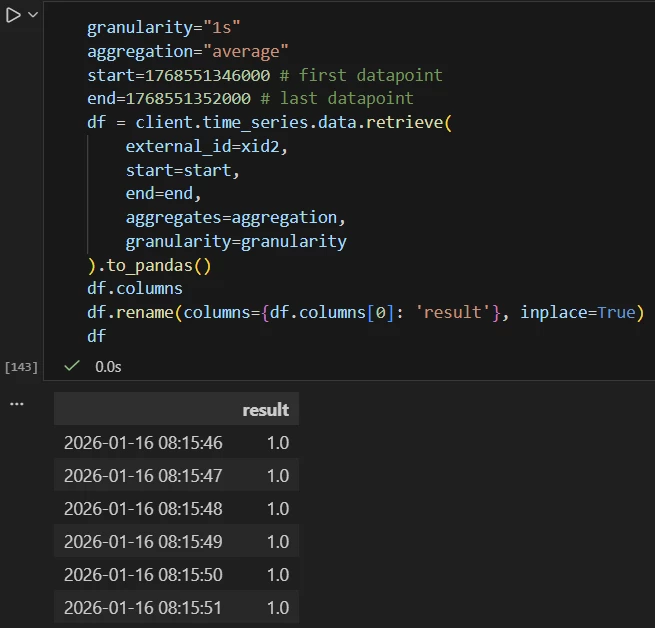655x628 pixels.
Task: Click the execution count [143] label
Action: click(21, 367)
